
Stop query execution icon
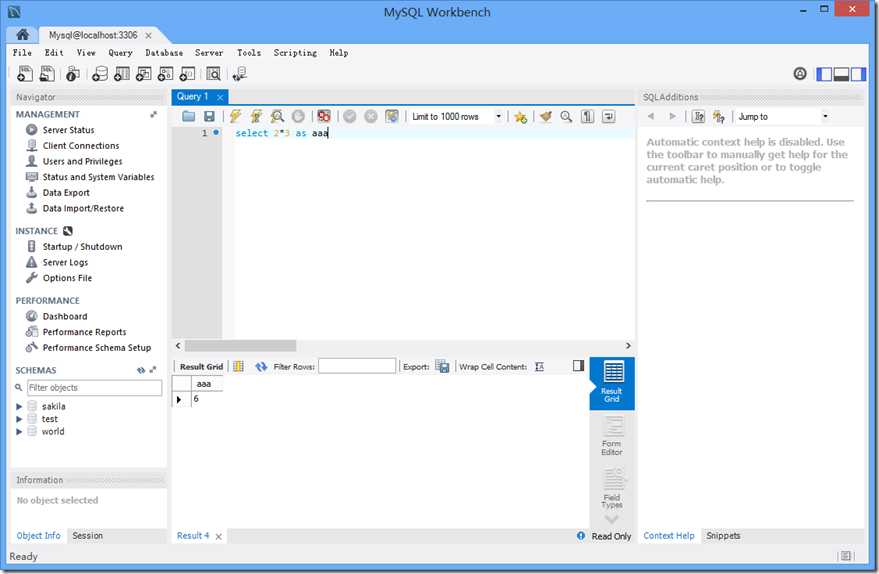click(x=298, y=116)
